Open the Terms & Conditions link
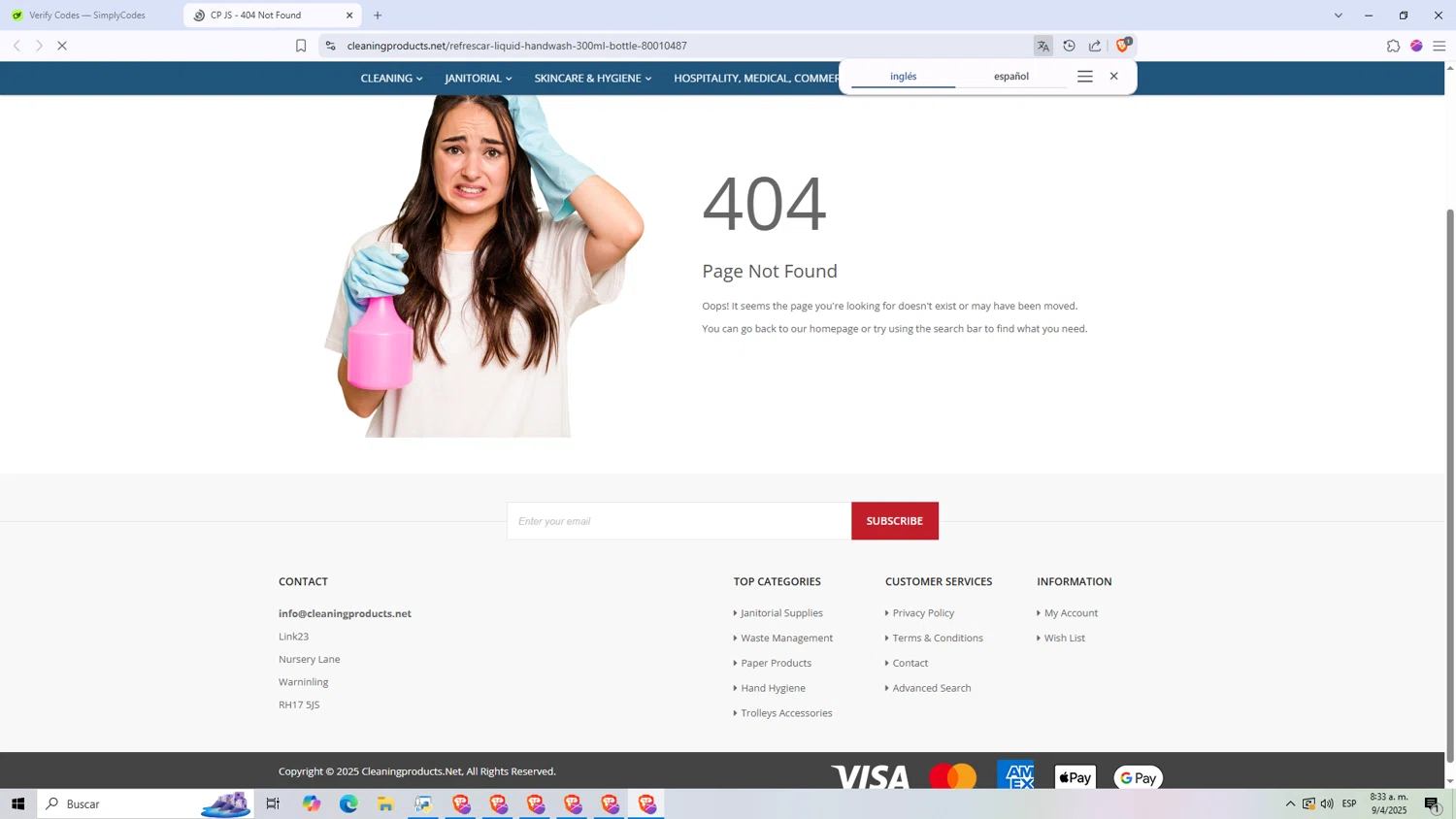The height and width of the screenshot is (819, 1456). pyautogui.click(x=938, y=639)
